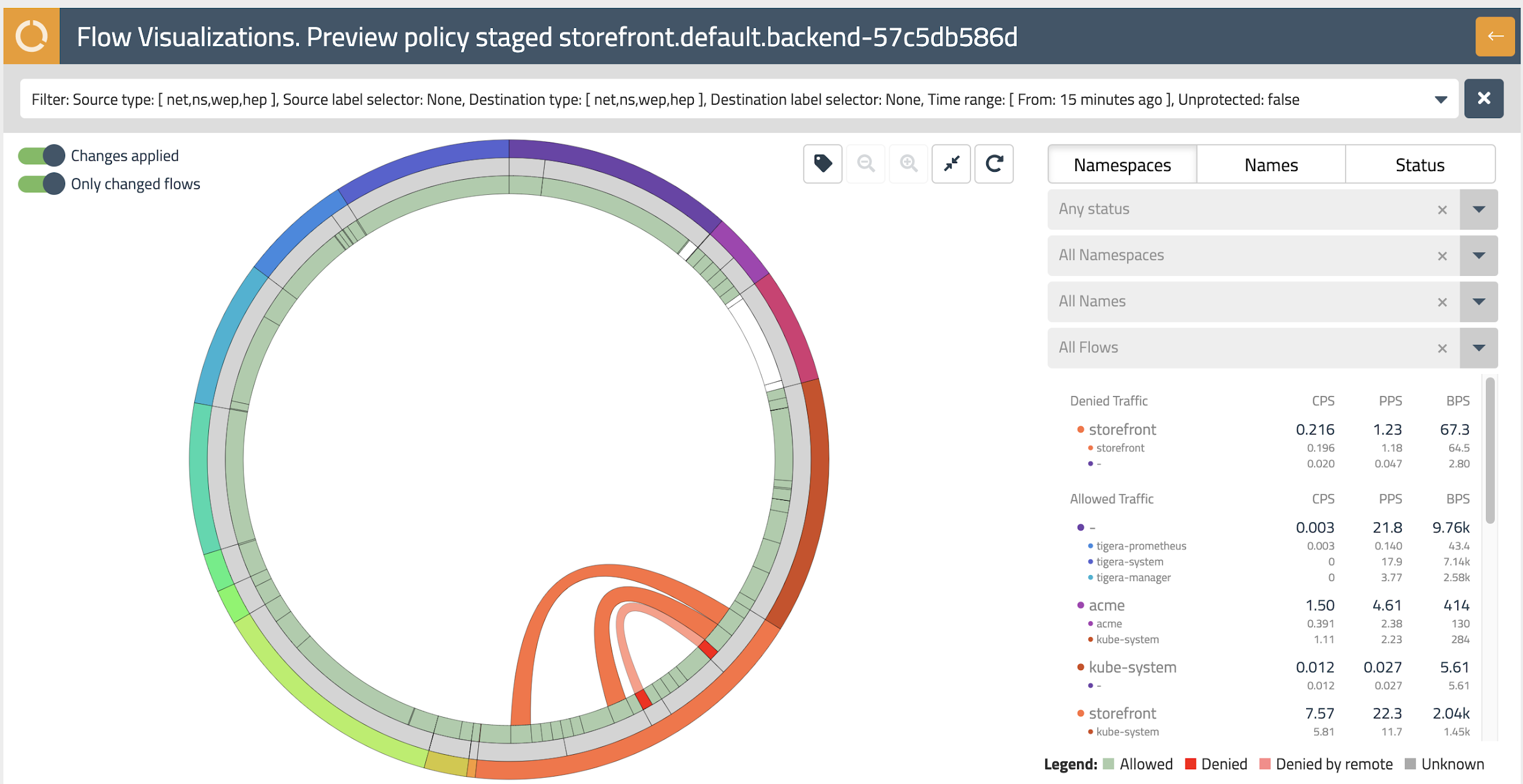Switch to the Status tab

(1419, 164)
